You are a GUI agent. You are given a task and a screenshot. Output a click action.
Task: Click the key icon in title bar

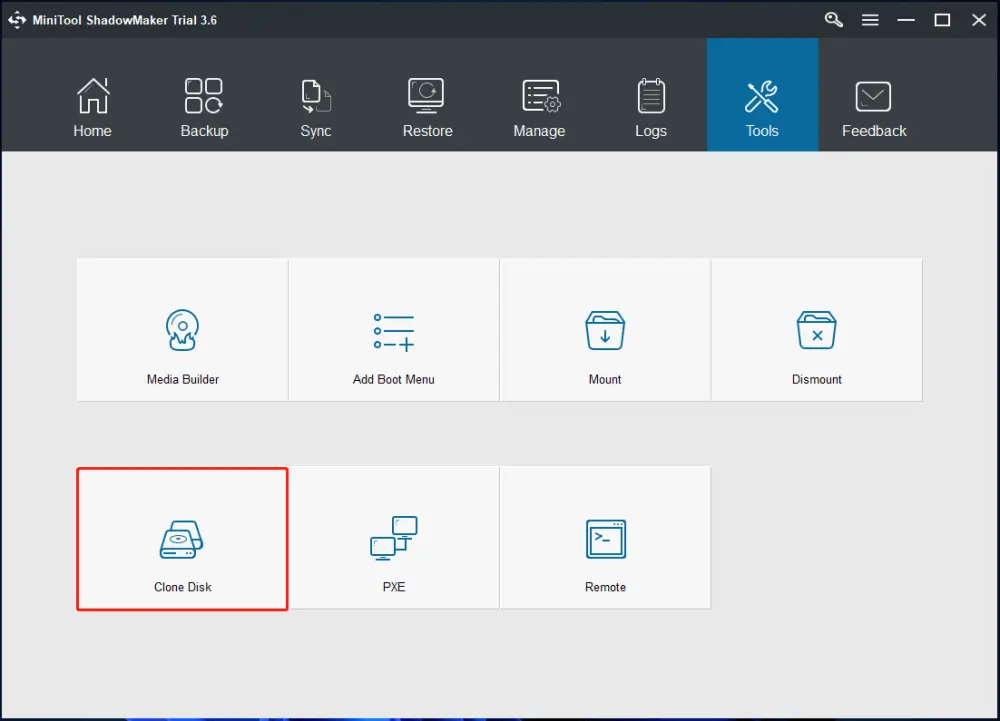click(834, 20)
